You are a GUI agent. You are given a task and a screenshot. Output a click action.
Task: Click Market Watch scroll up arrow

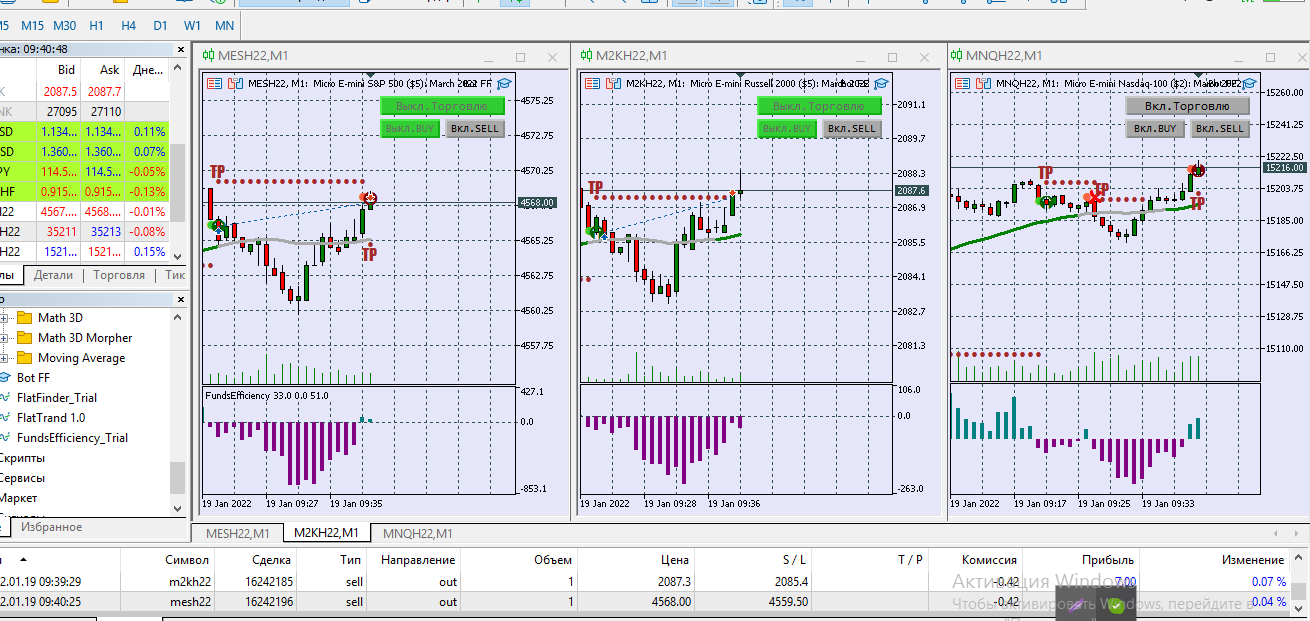[178, 70]
